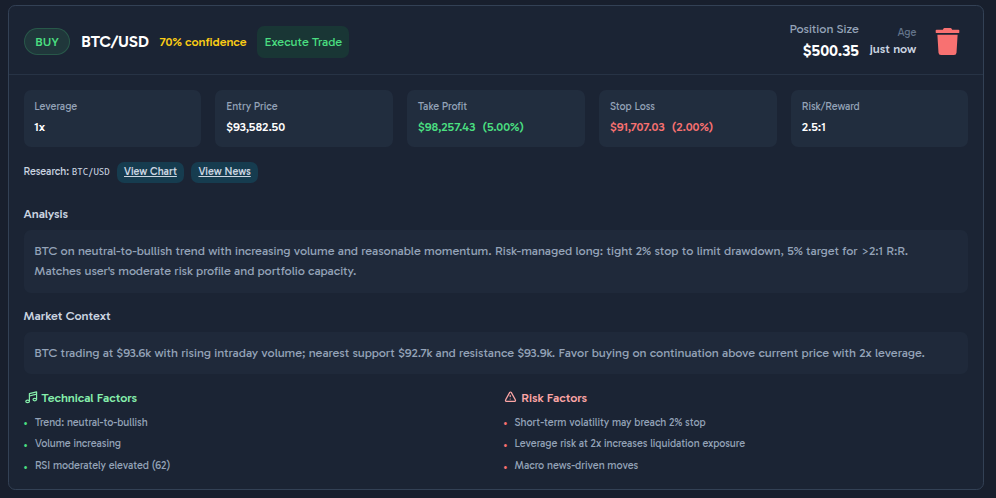Click the 70% confidence label
This screenshot has height=498, width=996.
(x=203, y=42)
